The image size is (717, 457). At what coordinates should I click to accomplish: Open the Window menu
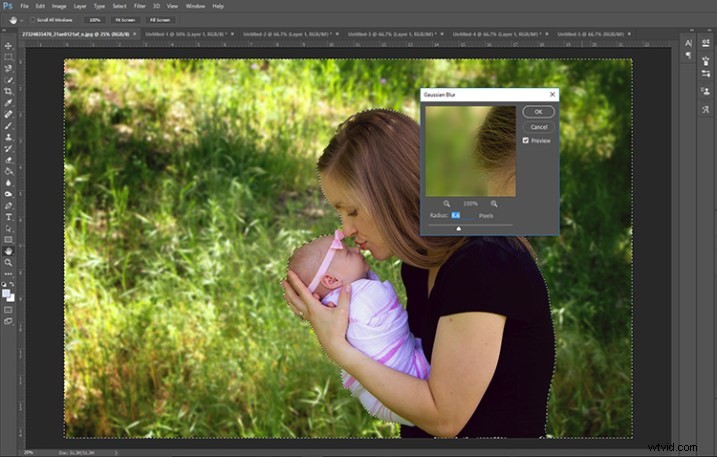(195, 6)
